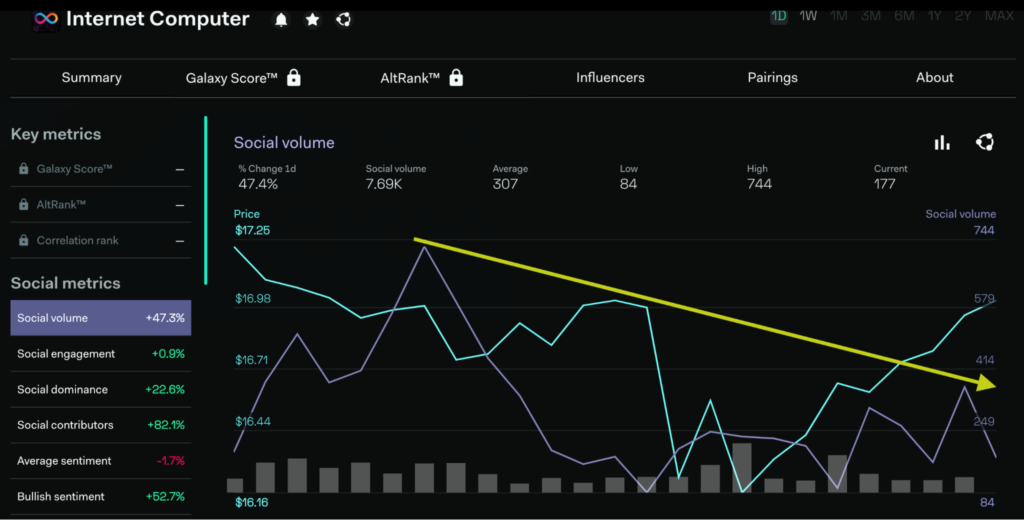Screen dimensions: 1024x520
Task: Click the $16.44 price axis value
Action: click(252, 421)
